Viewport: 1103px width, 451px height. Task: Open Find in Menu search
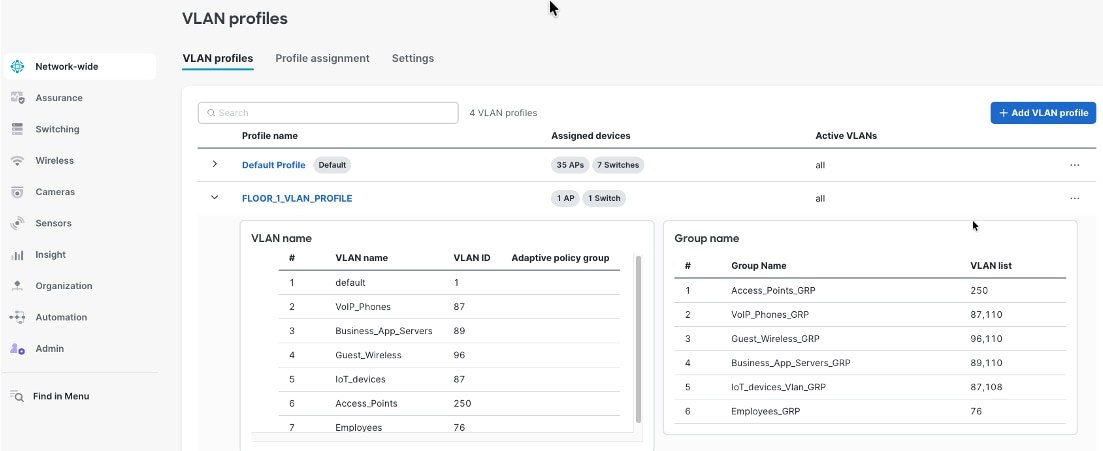(60, 396)
